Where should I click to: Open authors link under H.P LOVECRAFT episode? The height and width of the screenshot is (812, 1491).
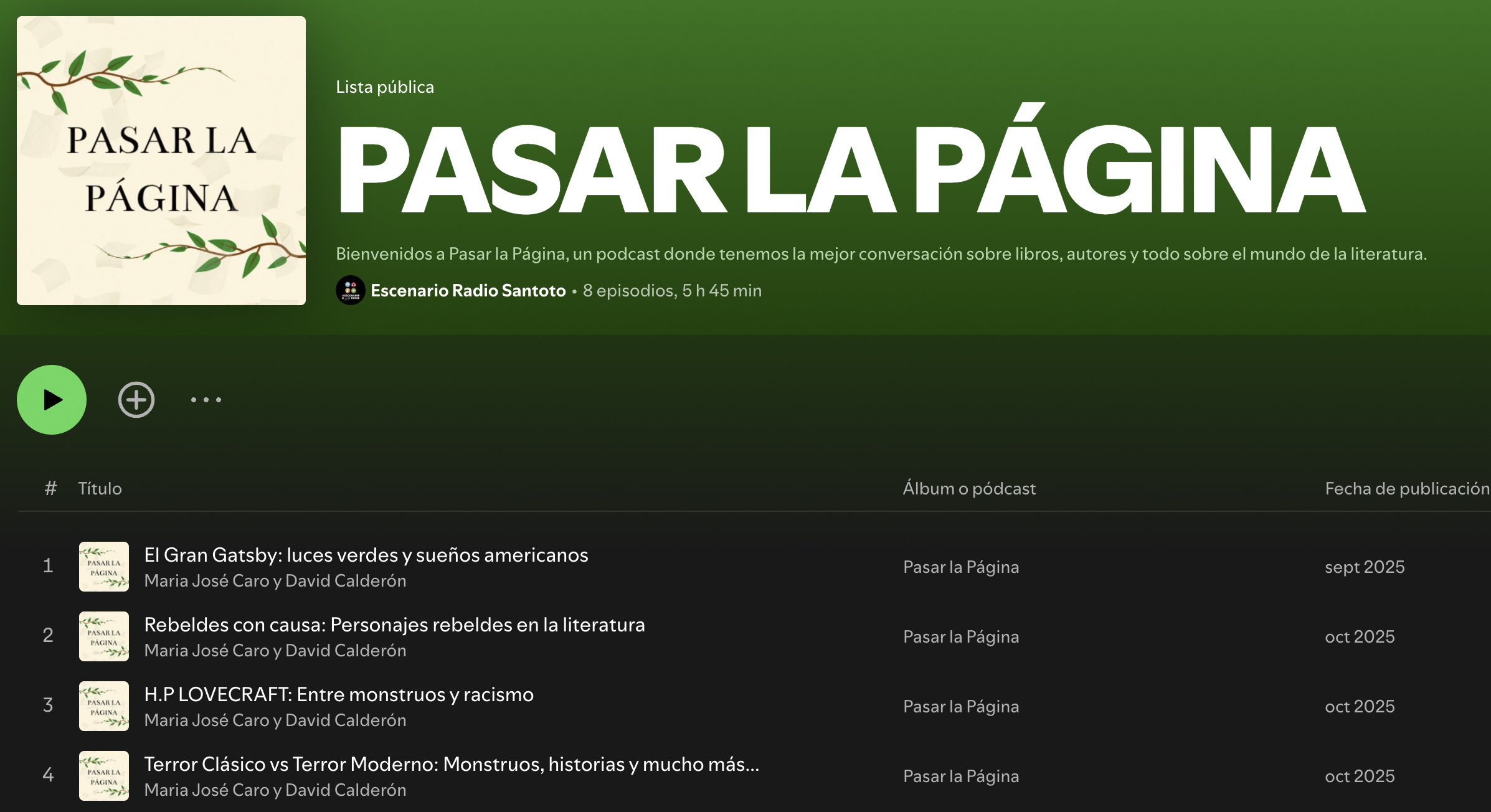click(275, 720)
